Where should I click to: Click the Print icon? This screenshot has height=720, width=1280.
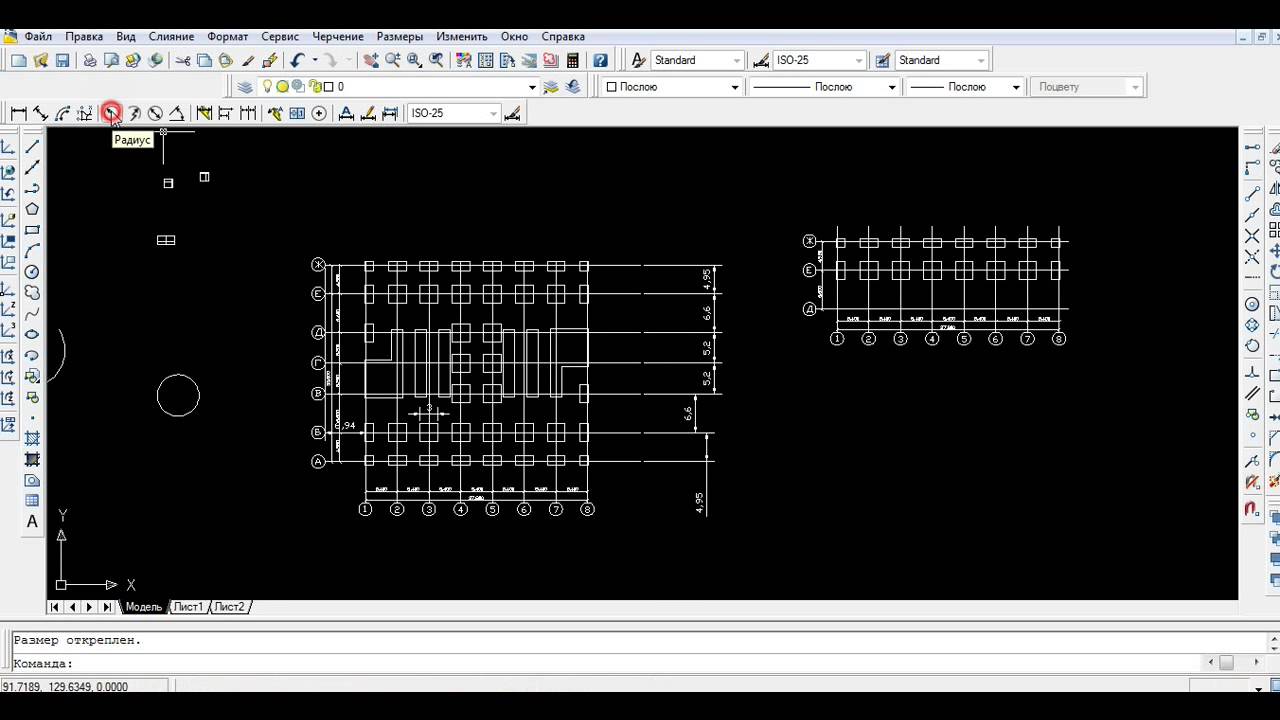89,60
